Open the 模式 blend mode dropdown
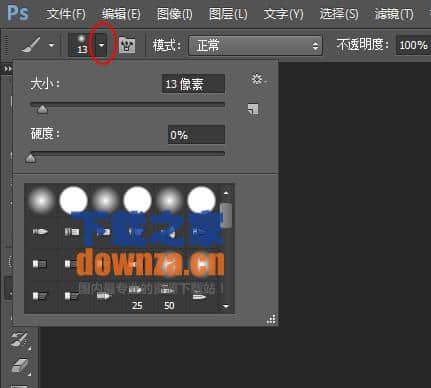Screen dimensions: 431x388 coord(255,45)
